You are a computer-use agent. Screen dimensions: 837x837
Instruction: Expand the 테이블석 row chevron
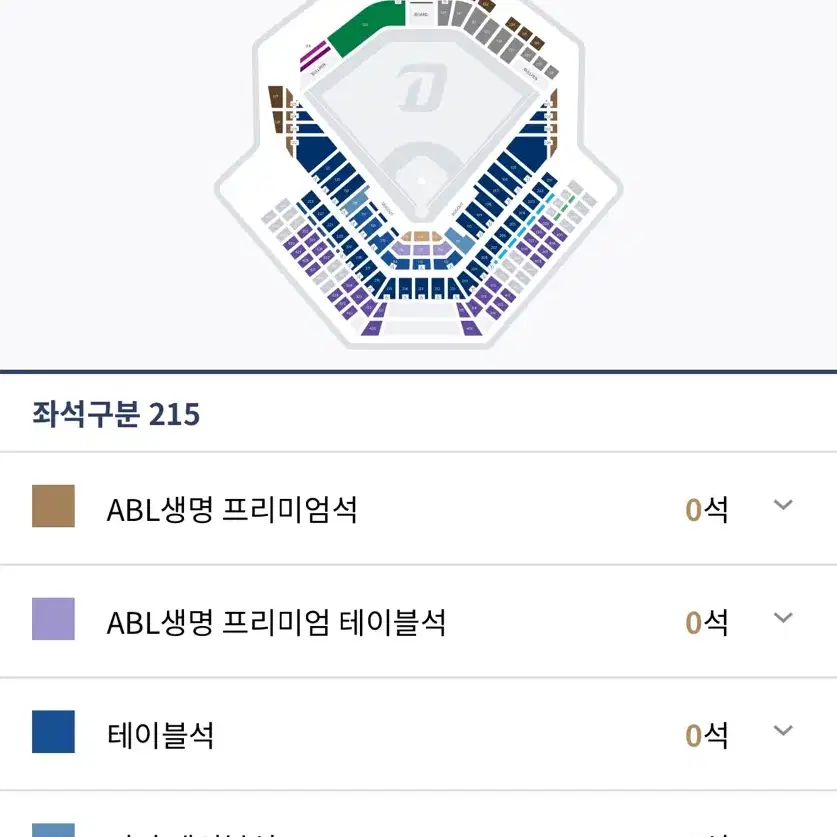pyautogui.click(x=783, y=730)
